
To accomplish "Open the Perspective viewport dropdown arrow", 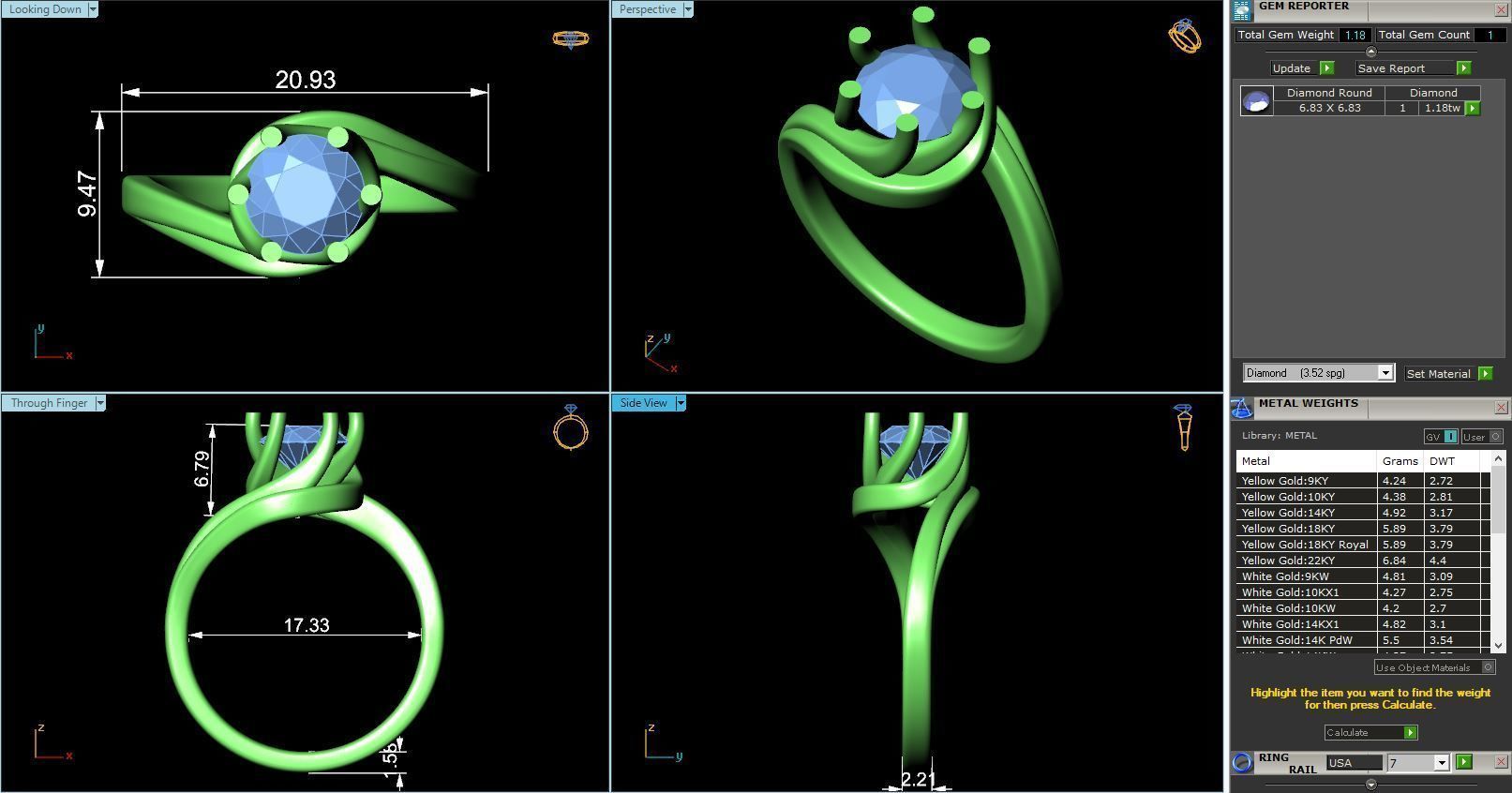I will pyautogui.click(x=687, y=9).
